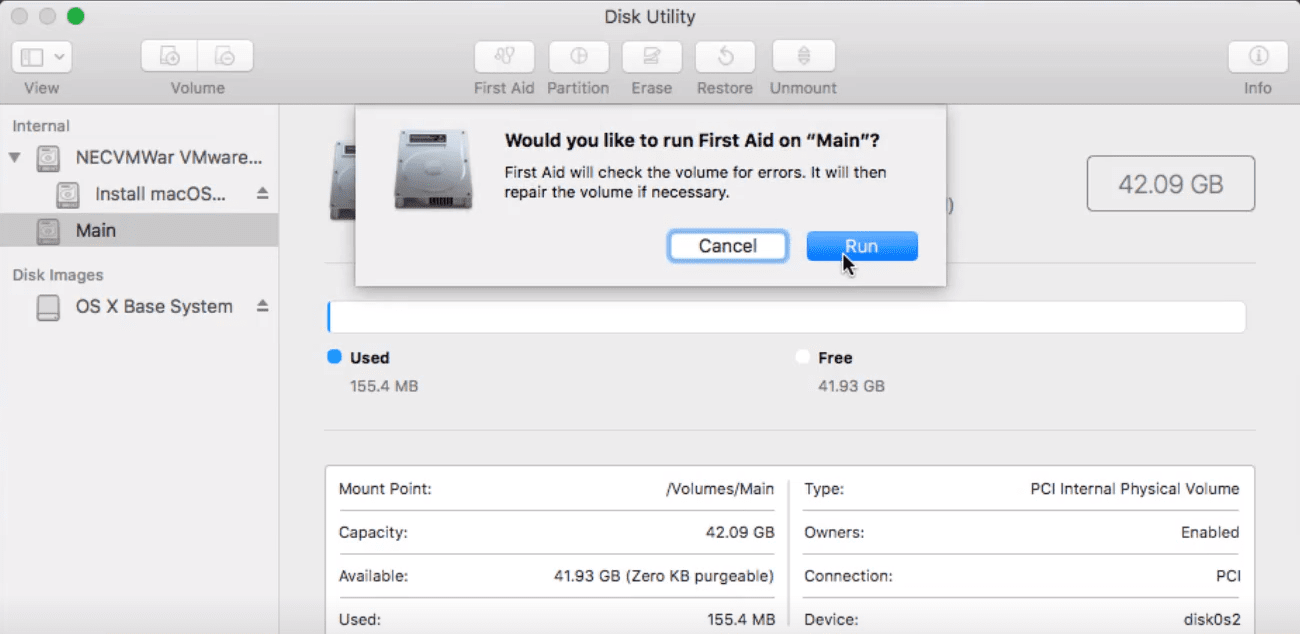Click the add volume icon
This screenshot has height=634, width=1300.
(169, 56)
